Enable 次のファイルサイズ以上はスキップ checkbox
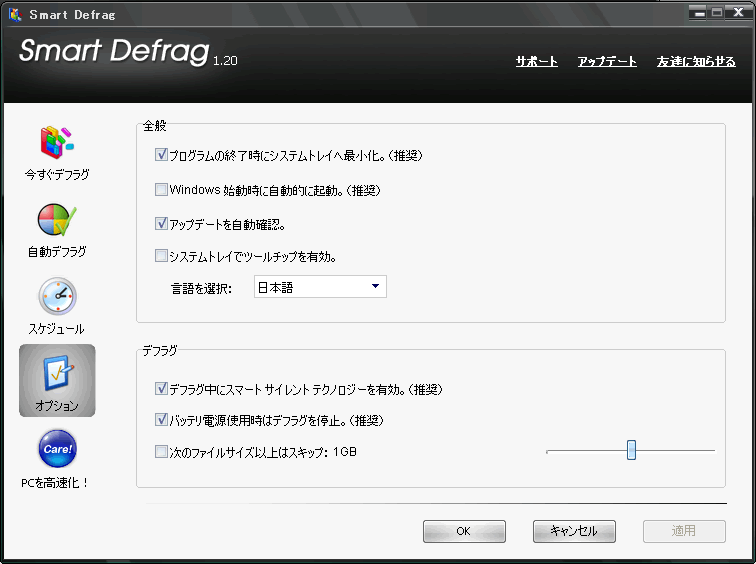Screen dimensions: 756x564 161,452
